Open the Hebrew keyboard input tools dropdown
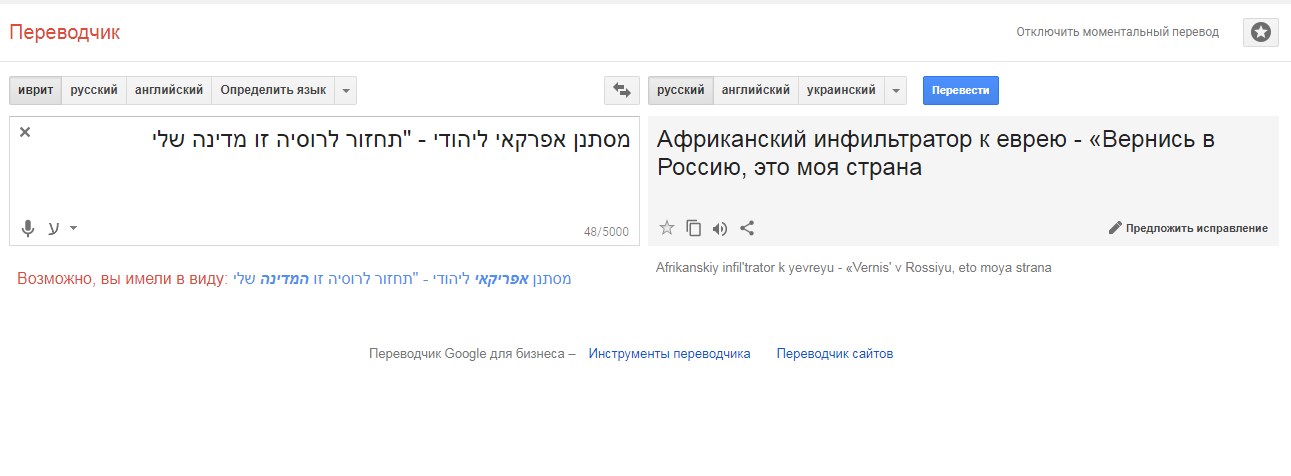 pos(73,228)
